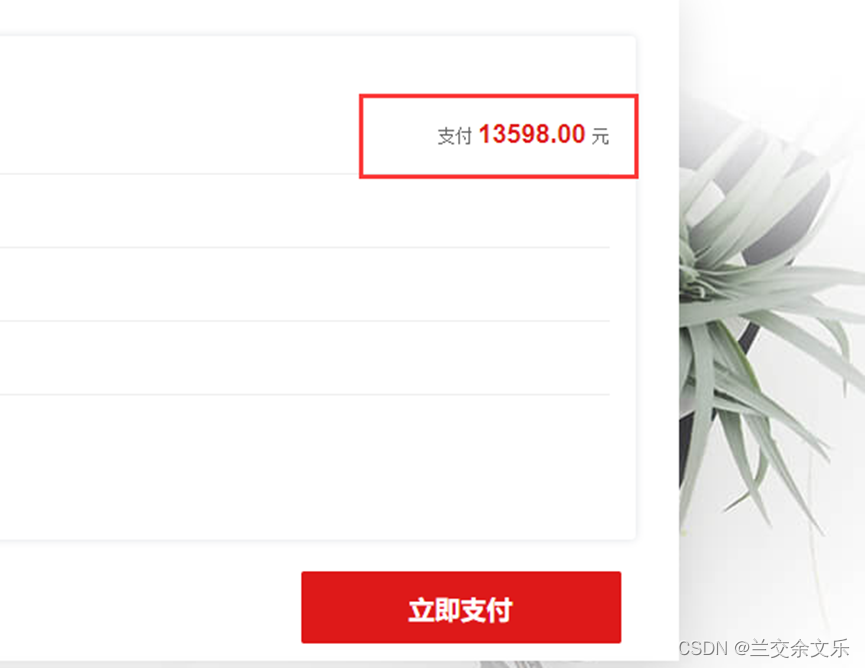
Task: Click the large blank area above pay button
Action: point(317,467)
